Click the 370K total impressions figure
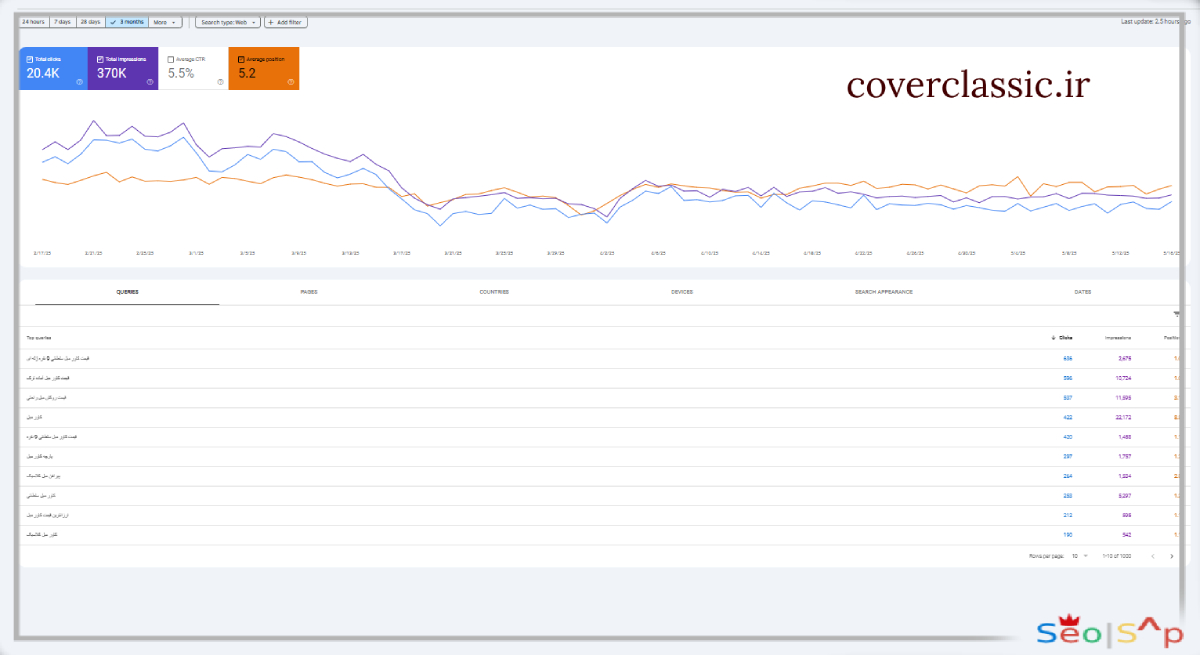 pos(112,73)
